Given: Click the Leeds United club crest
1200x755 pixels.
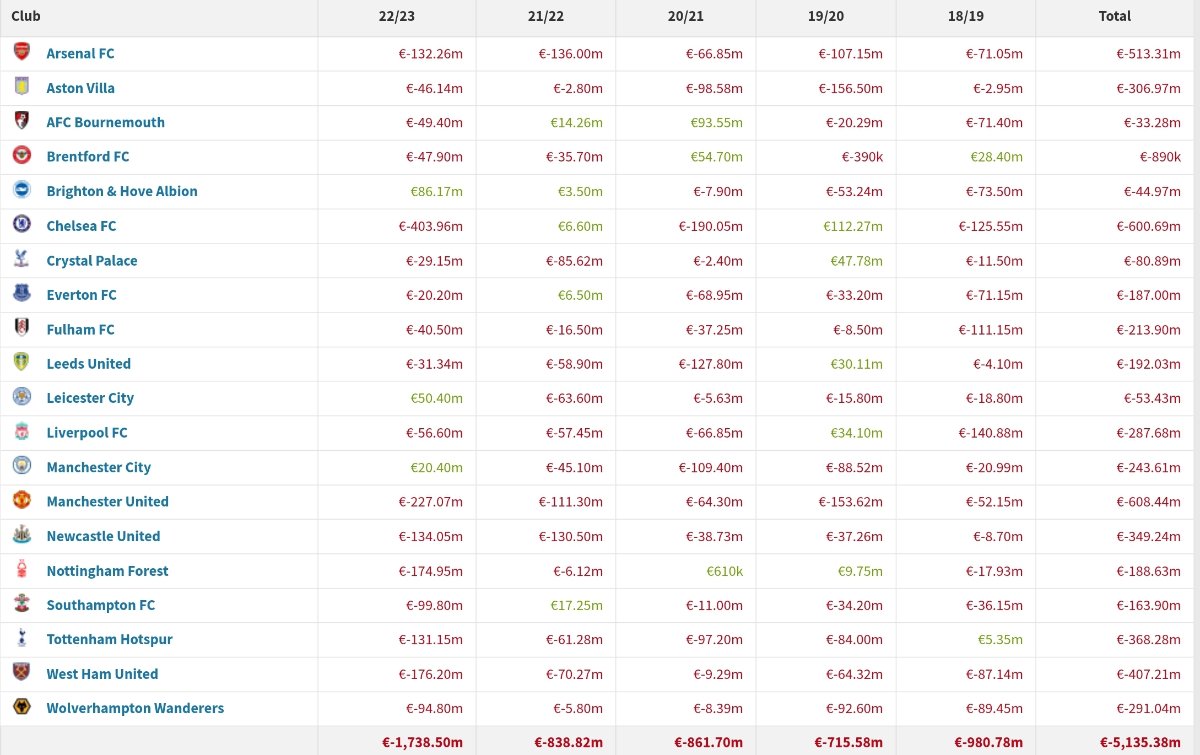Looking at the screenshot, I should 22,363.
